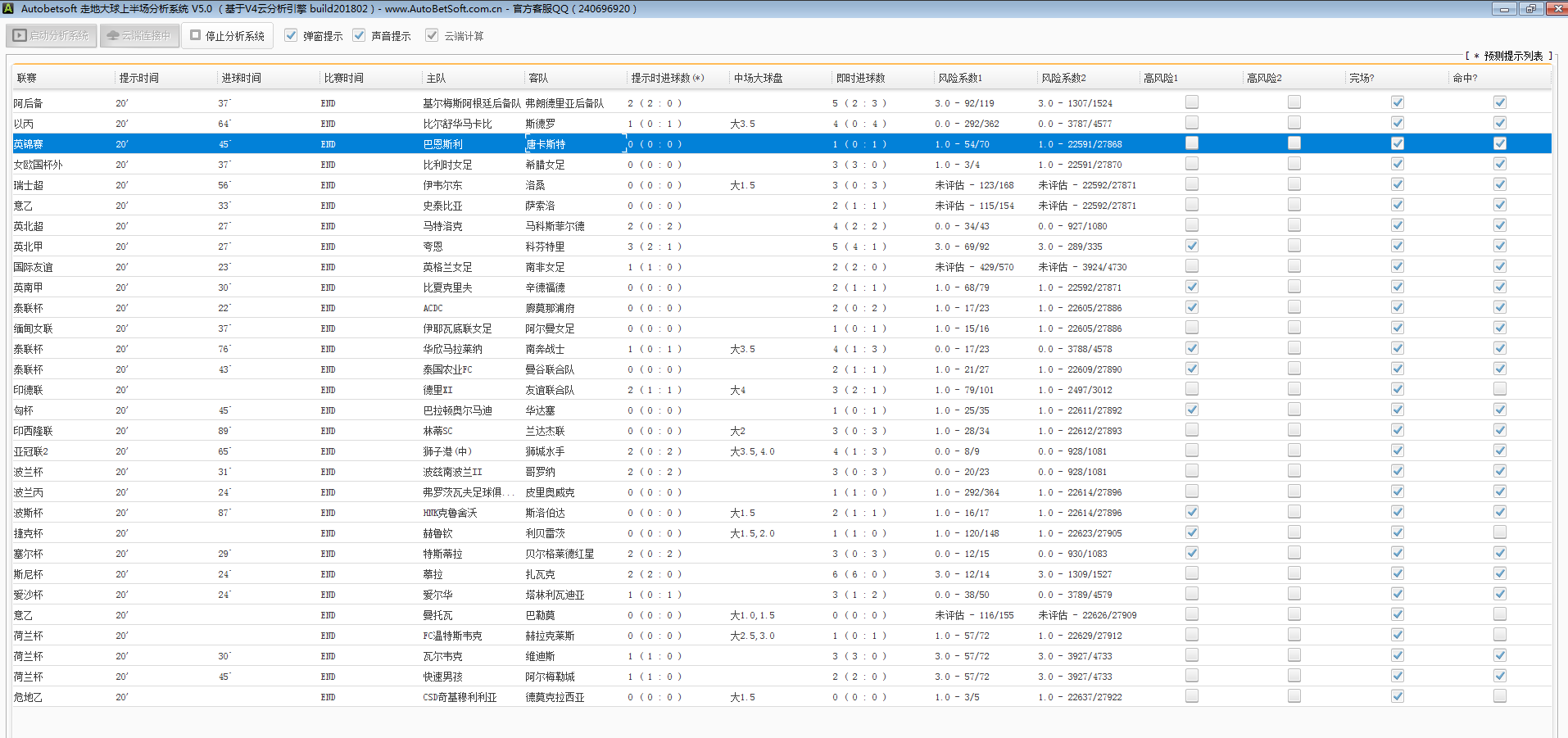Check 命中? box in the 危地乙 row

[1500, 696]
